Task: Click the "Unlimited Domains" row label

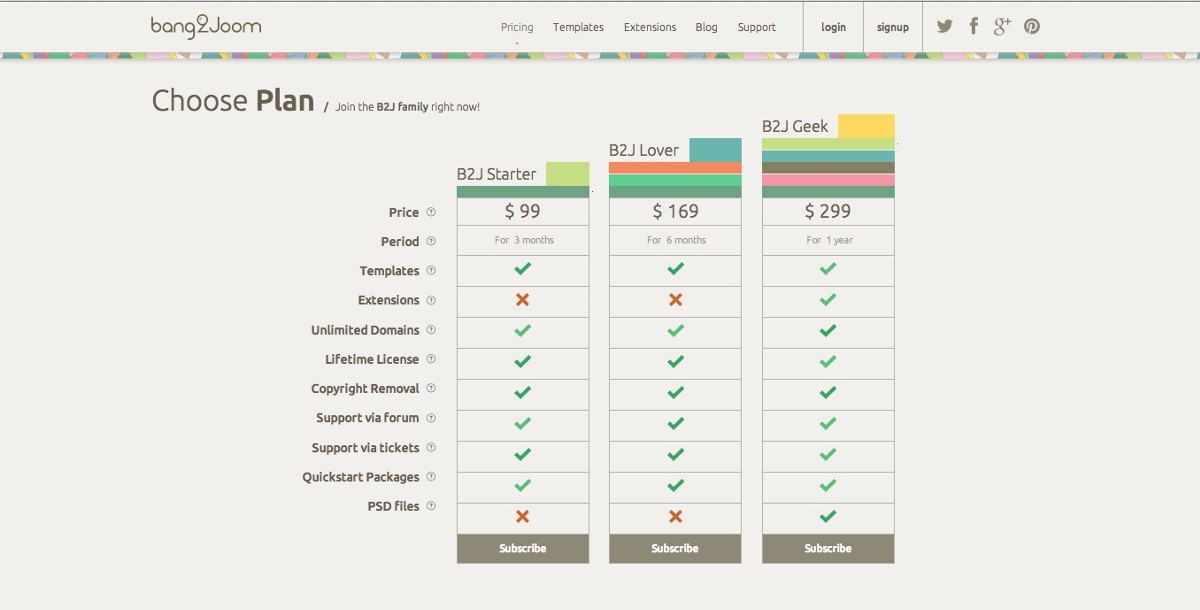Action: (365, 330)
